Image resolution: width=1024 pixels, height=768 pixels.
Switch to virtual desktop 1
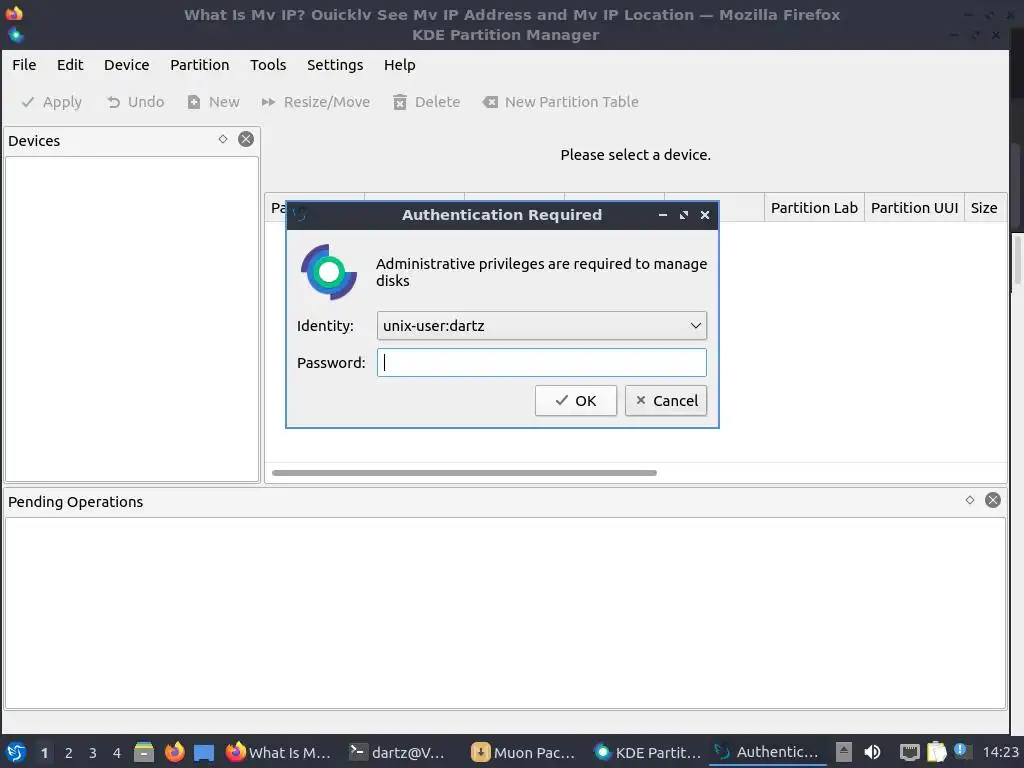44,753
